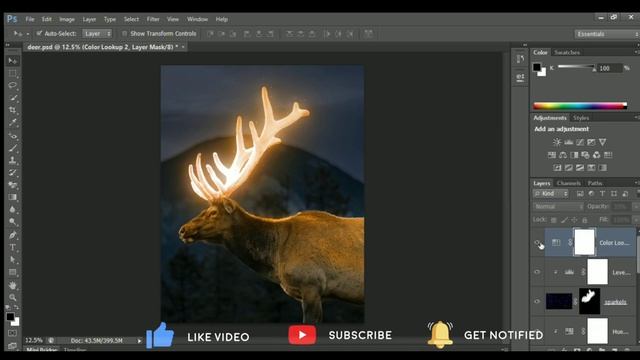
Task: Adjust the K slider in Color panel
Action: tap(576, 67)
